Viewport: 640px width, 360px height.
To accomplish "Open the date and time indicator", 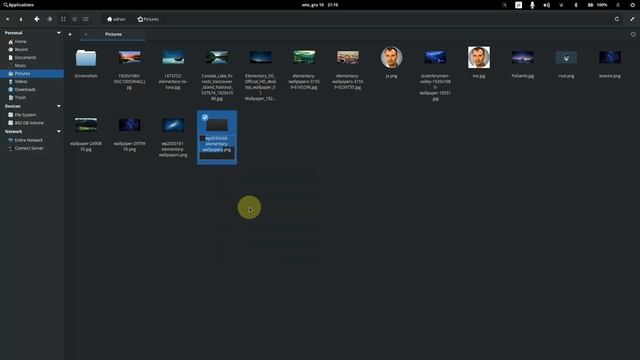I will pyautogui.click(x=320, y=5).
